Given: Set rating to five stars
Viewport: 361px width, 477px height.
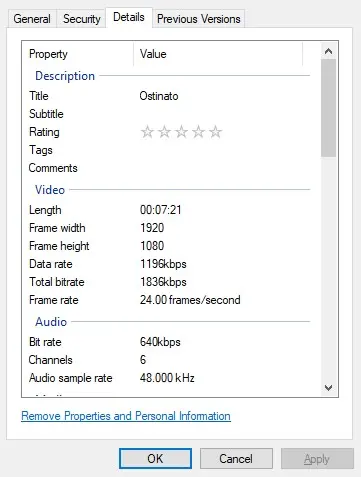Looking at the screenshot, I should tap(215, 132).
